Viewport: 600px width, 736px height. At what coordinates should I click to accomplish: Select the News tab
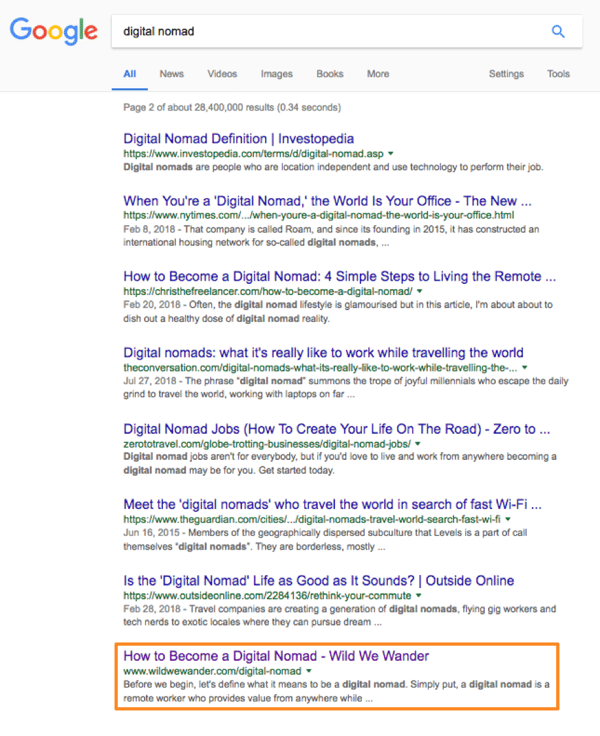[171, 74]
